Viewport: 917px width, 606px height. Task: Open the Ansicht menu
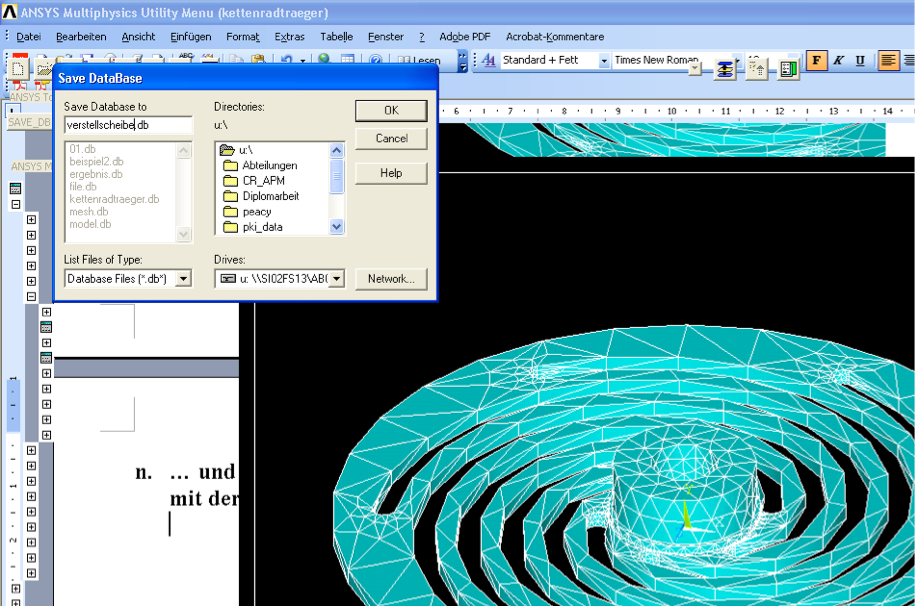[138, 37]
